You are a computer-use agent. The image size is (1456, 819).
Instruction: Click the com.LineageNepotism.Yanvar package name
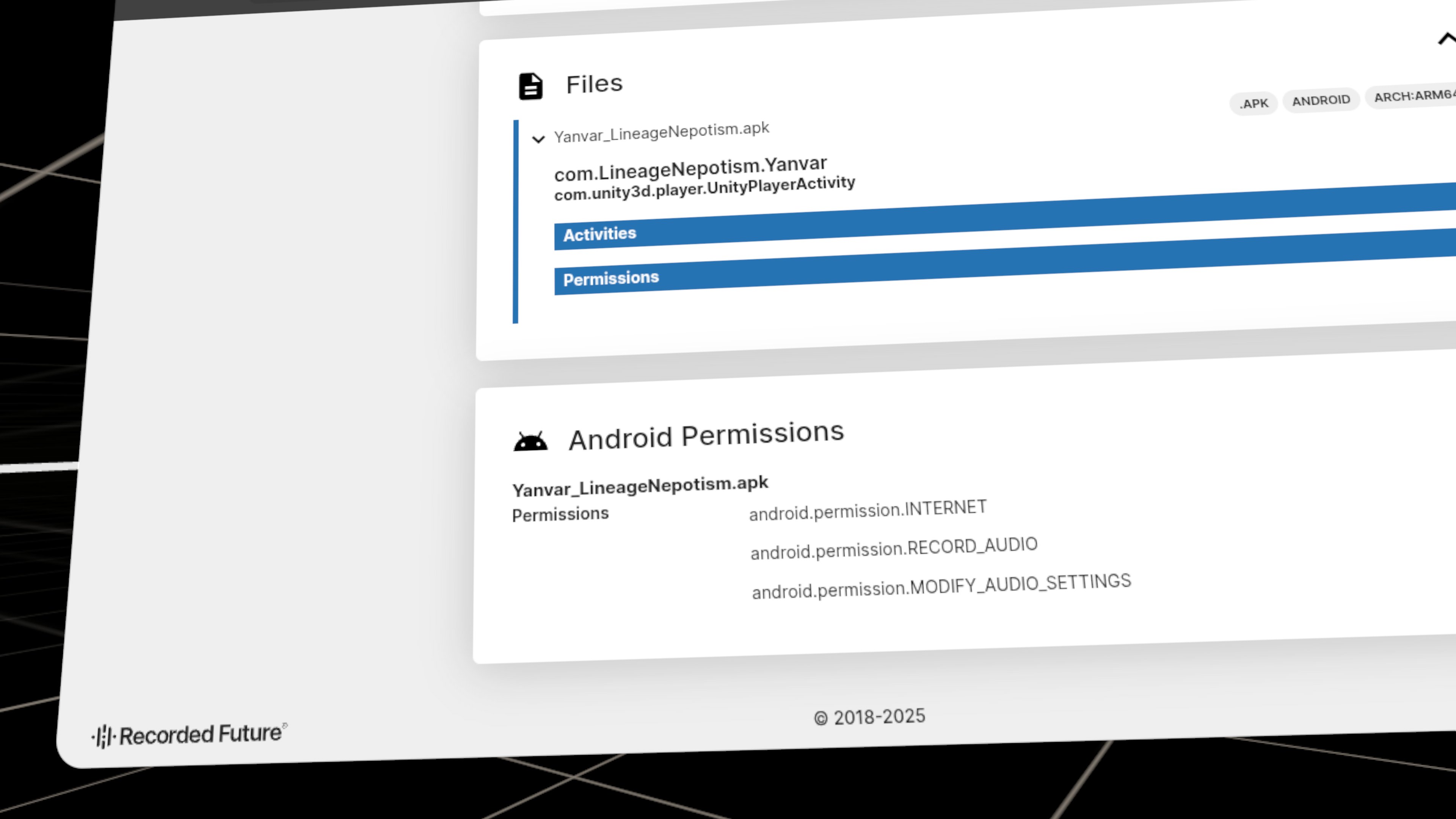pyautogui.click(x=690, y=168)
